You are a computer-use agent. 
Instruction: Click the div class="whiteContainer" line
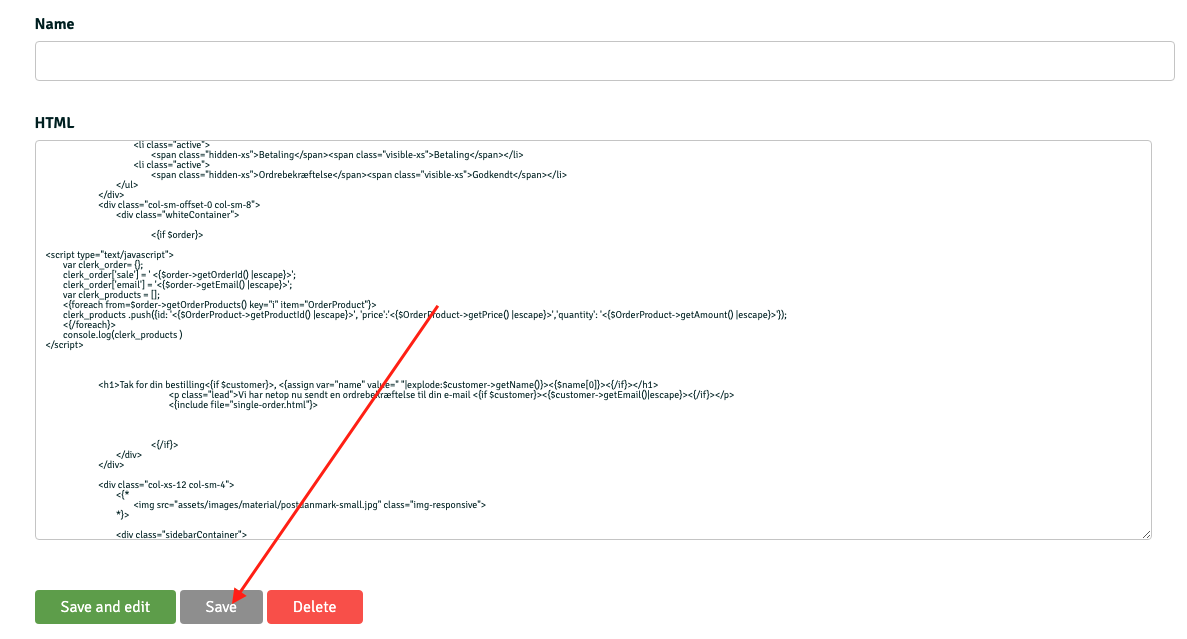tap(177, 214)
